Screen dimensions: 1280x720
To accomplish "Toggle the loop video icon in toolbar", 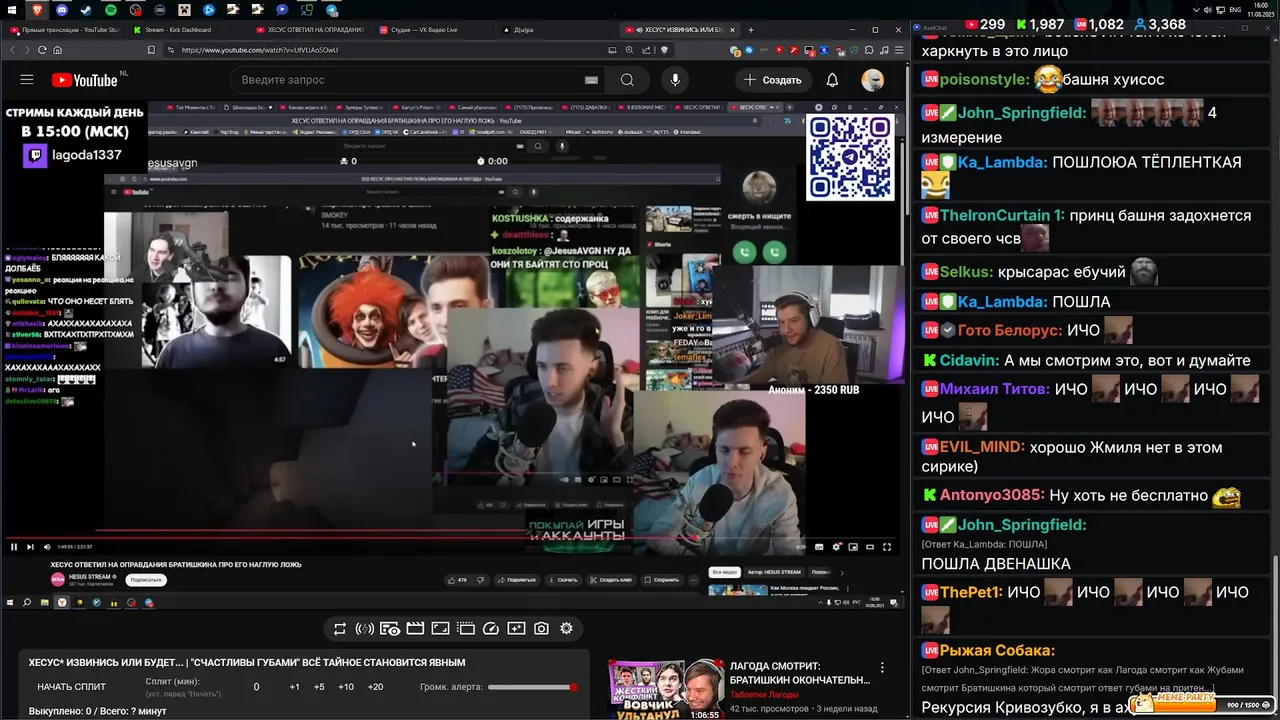I will pyautogui.click(x=340, y=629).
